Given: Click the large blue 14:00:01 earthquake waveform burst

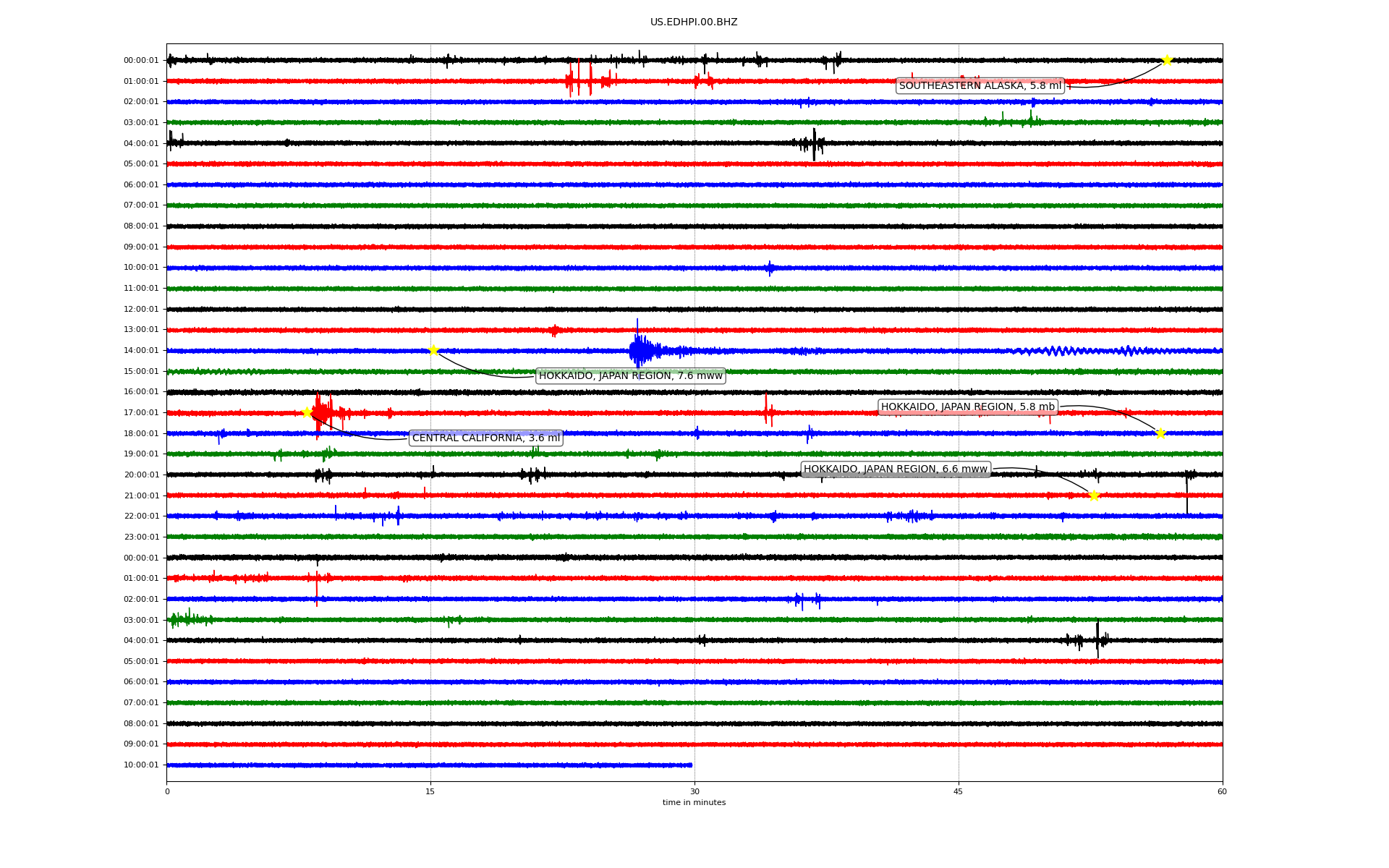Looking at the screenshot, I should pos(640,351).
